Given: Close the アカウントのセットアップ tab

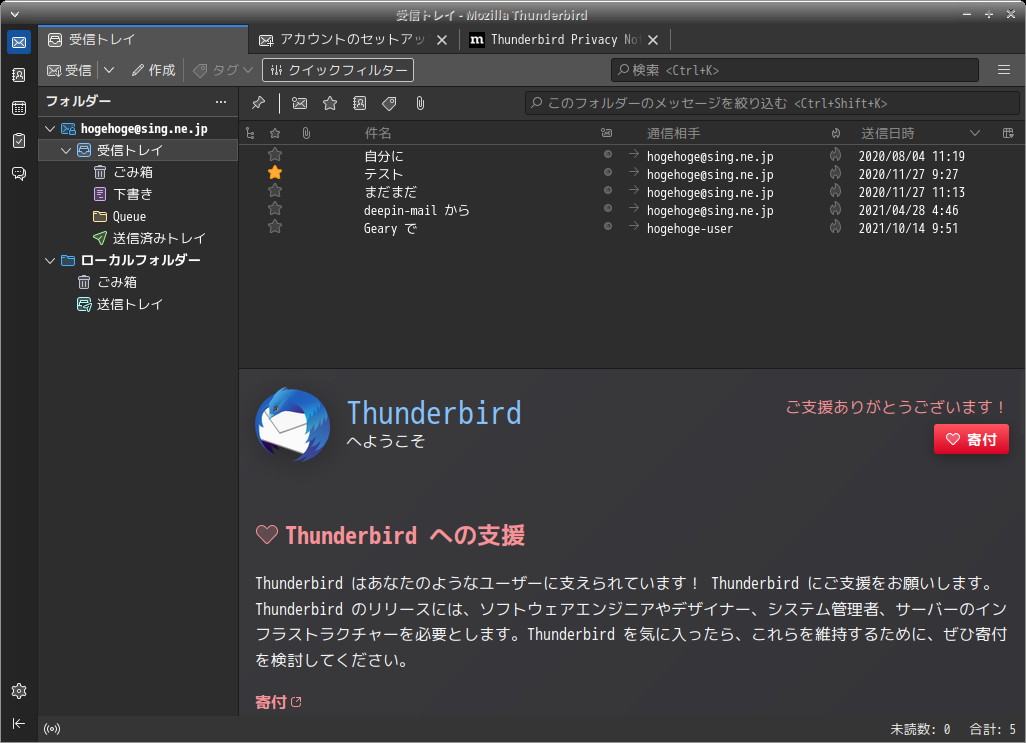Looking at the screenshot, I should click(442, 40).
